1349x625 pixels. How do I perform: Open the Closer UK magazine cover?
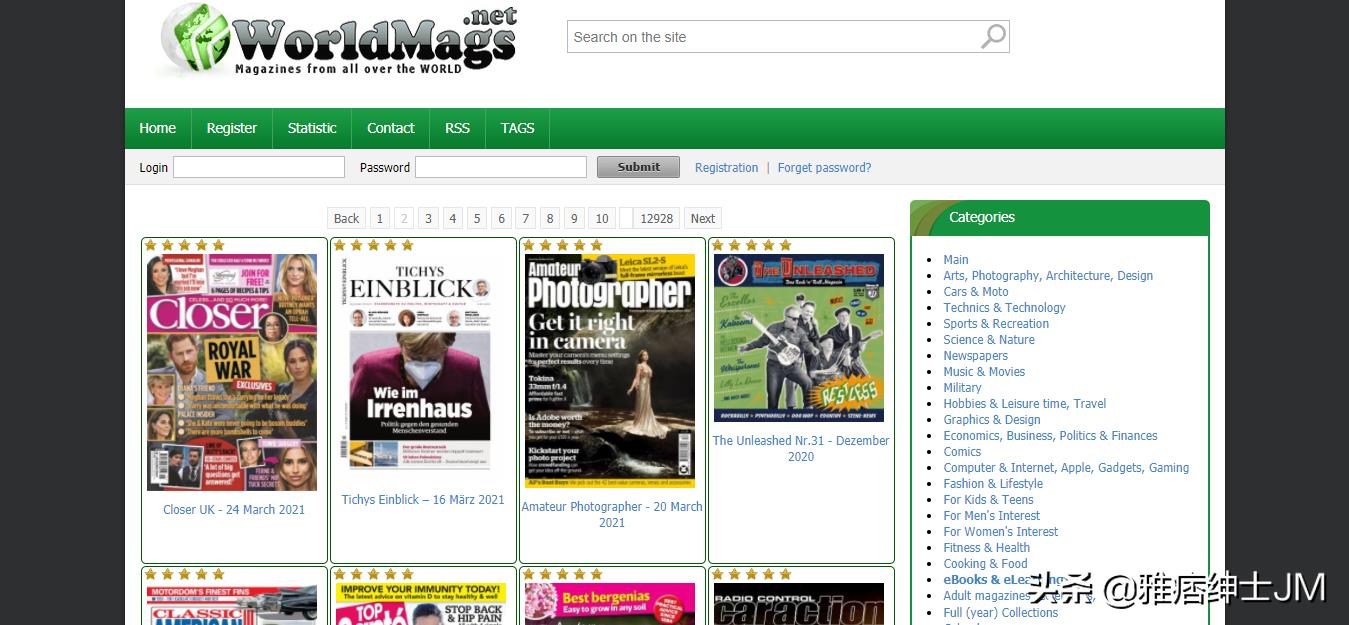coord(232,372)
